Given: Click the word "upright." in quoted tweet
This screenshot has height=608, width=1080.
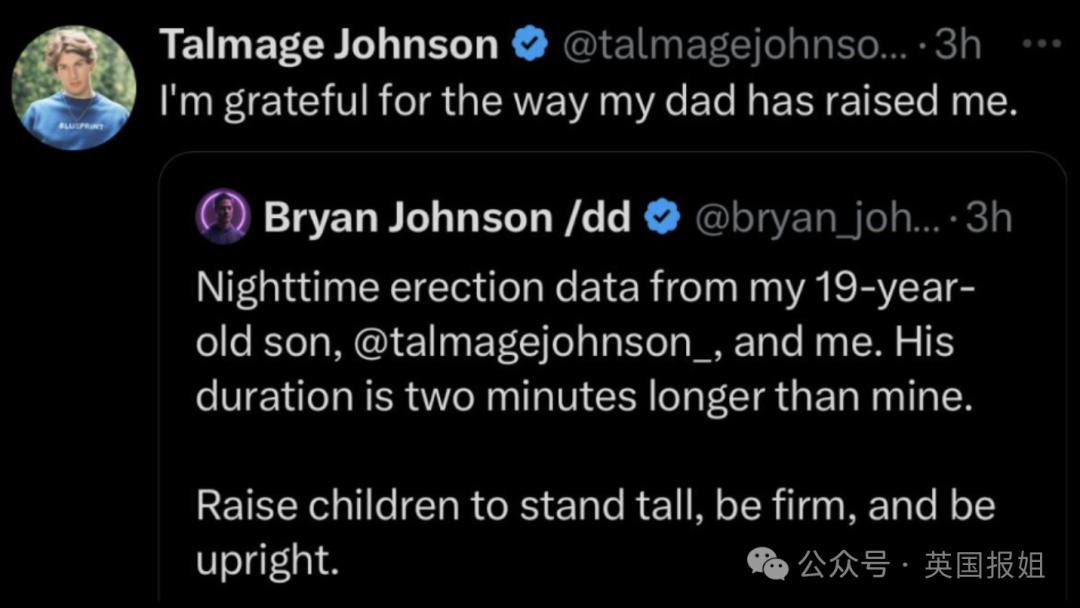Looking at the screenshot, I should (x=268, y=561).
